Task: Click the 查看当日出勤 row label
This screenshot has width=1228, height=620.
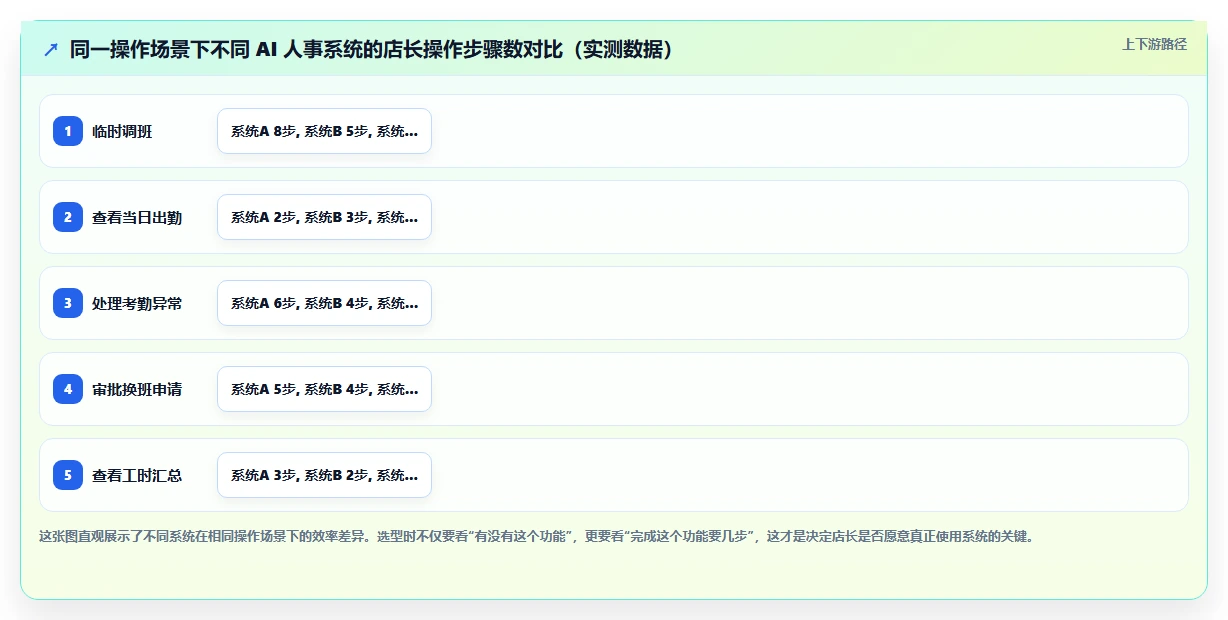Action: pyautogui.click(x=137, y=217)
